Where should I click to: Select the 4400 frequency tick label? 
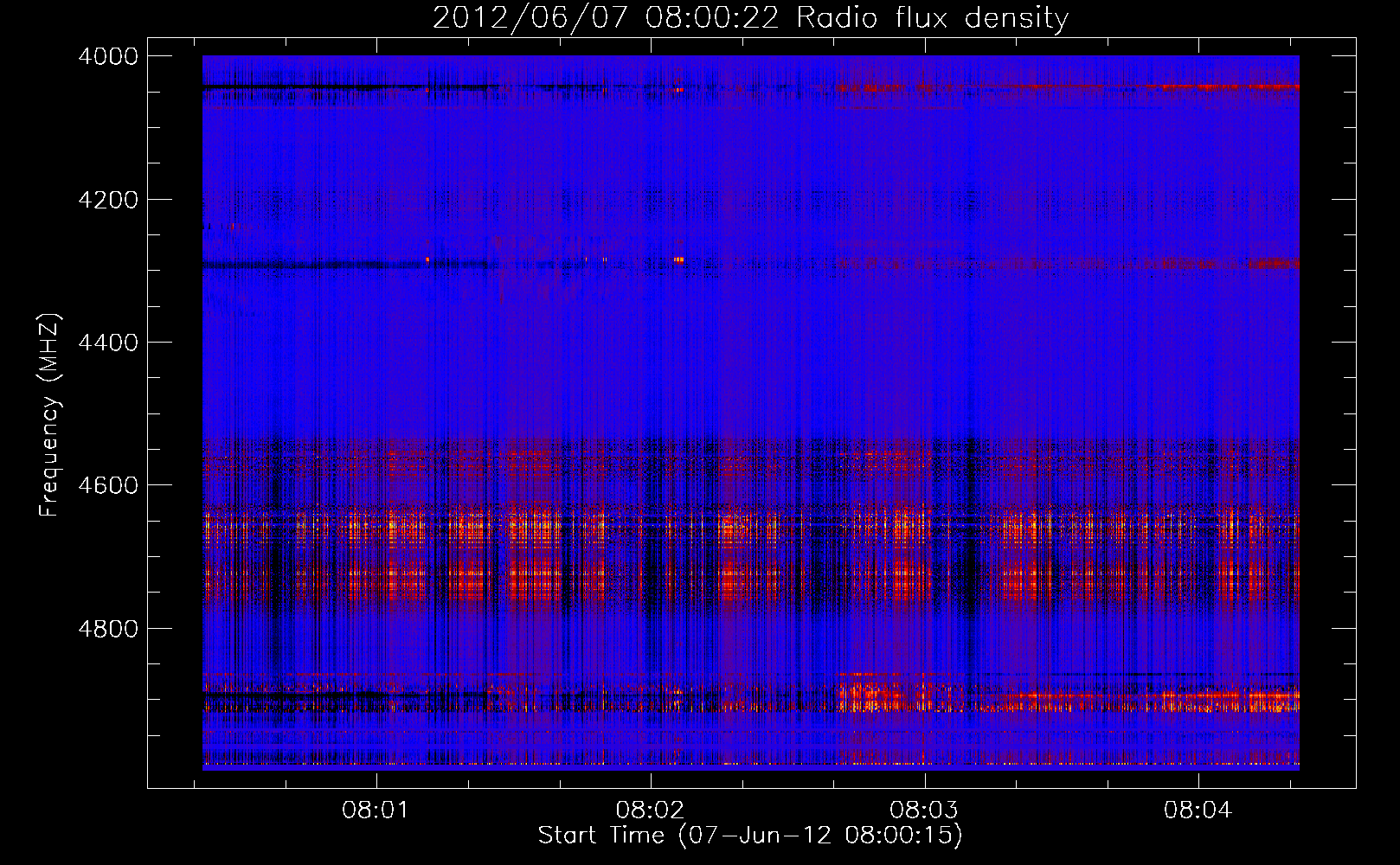click(108, 343)
